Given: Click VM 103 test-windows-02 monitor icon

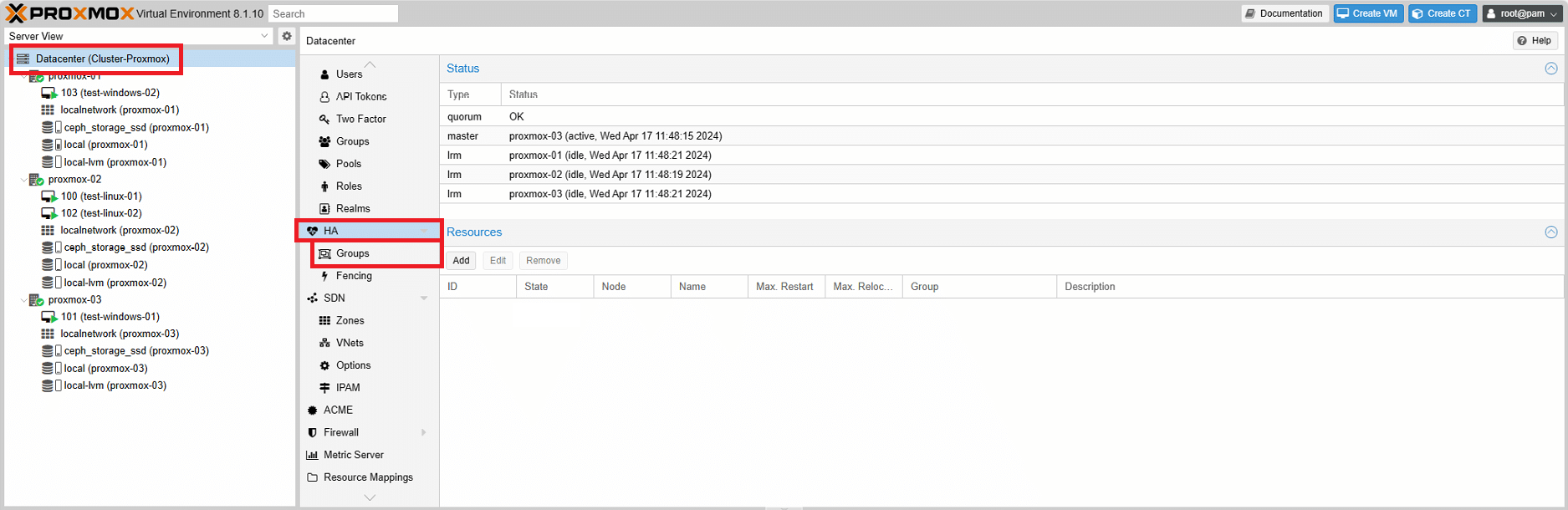Looking at the screenshot, I should click(x=49, y=93).
